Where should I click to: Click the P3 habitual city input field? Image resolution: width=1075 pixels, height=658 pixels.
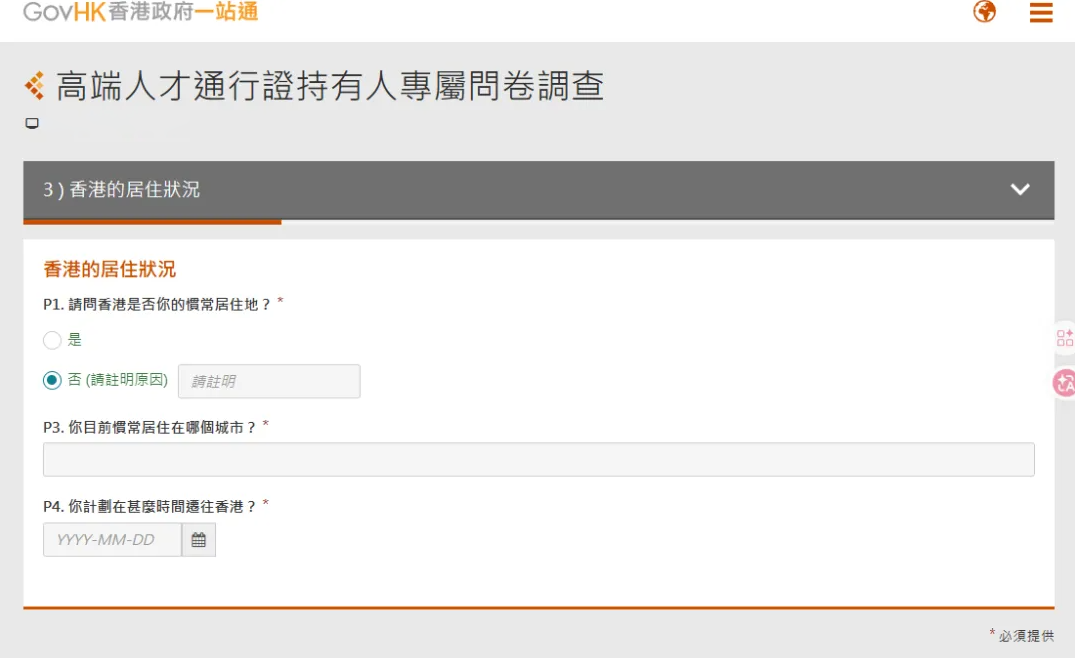538,460
